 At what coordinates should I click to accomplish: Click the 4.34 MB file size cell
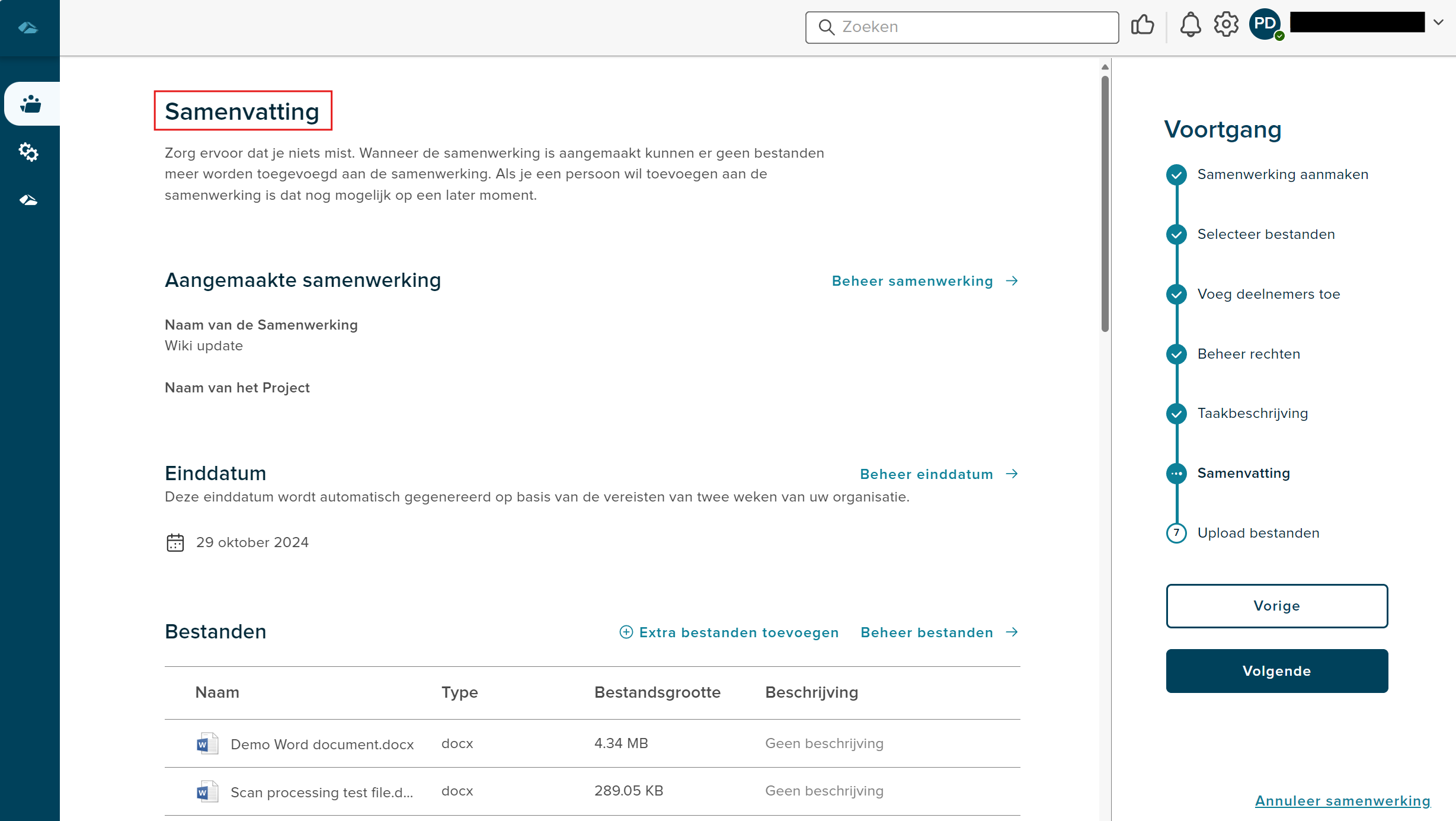point(621,743)
